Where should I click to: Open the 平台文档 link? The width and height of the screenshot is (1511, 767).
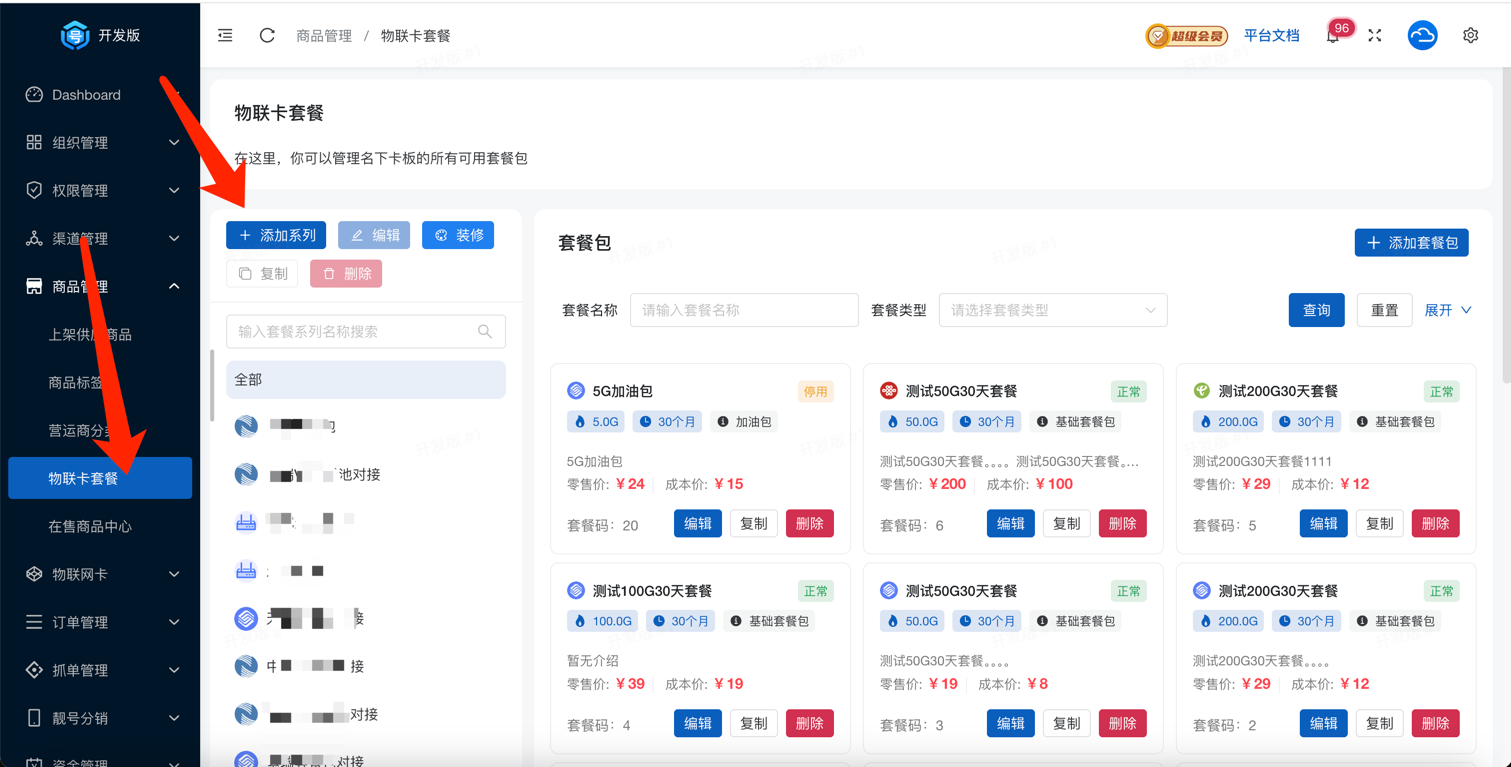[1271, 36]
